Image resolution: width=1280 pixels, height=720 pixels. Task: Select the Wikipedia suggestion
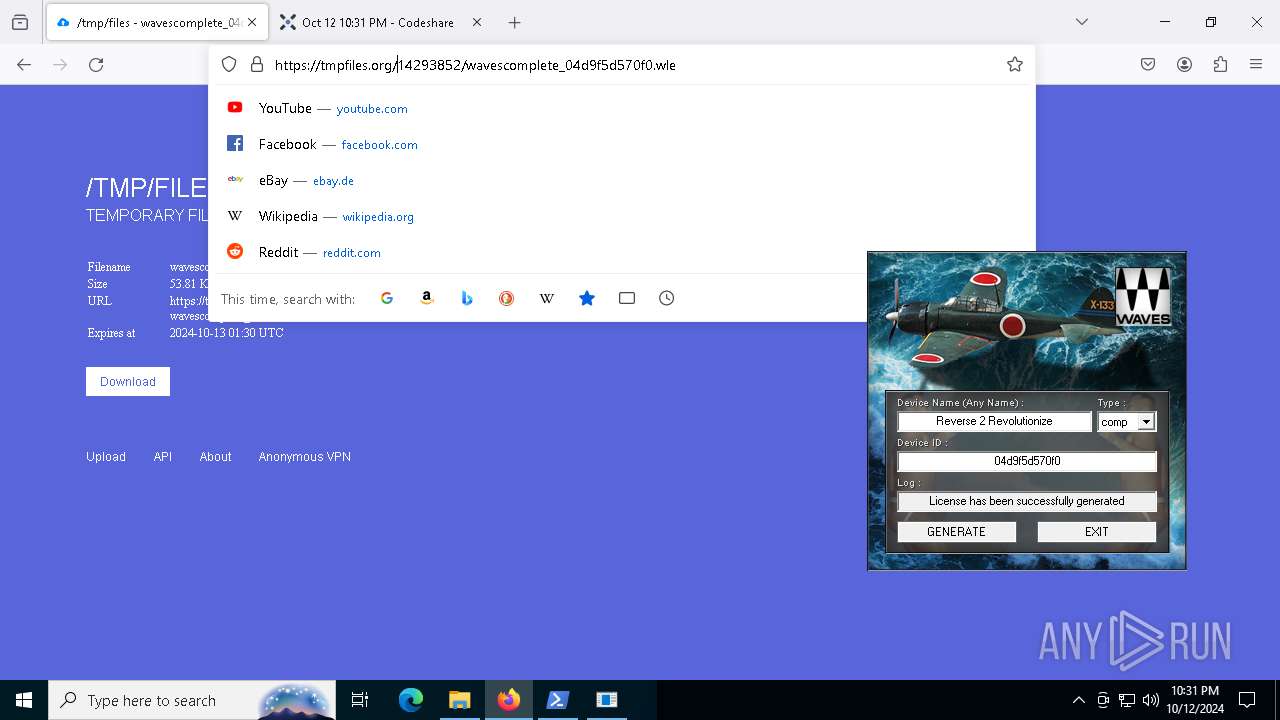coord(622,216)
